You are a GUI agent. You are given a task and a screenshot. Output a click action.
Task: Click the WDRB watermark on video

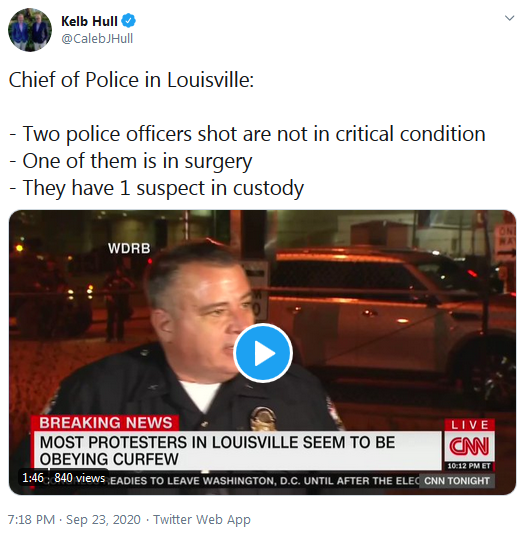click(129, 249)
